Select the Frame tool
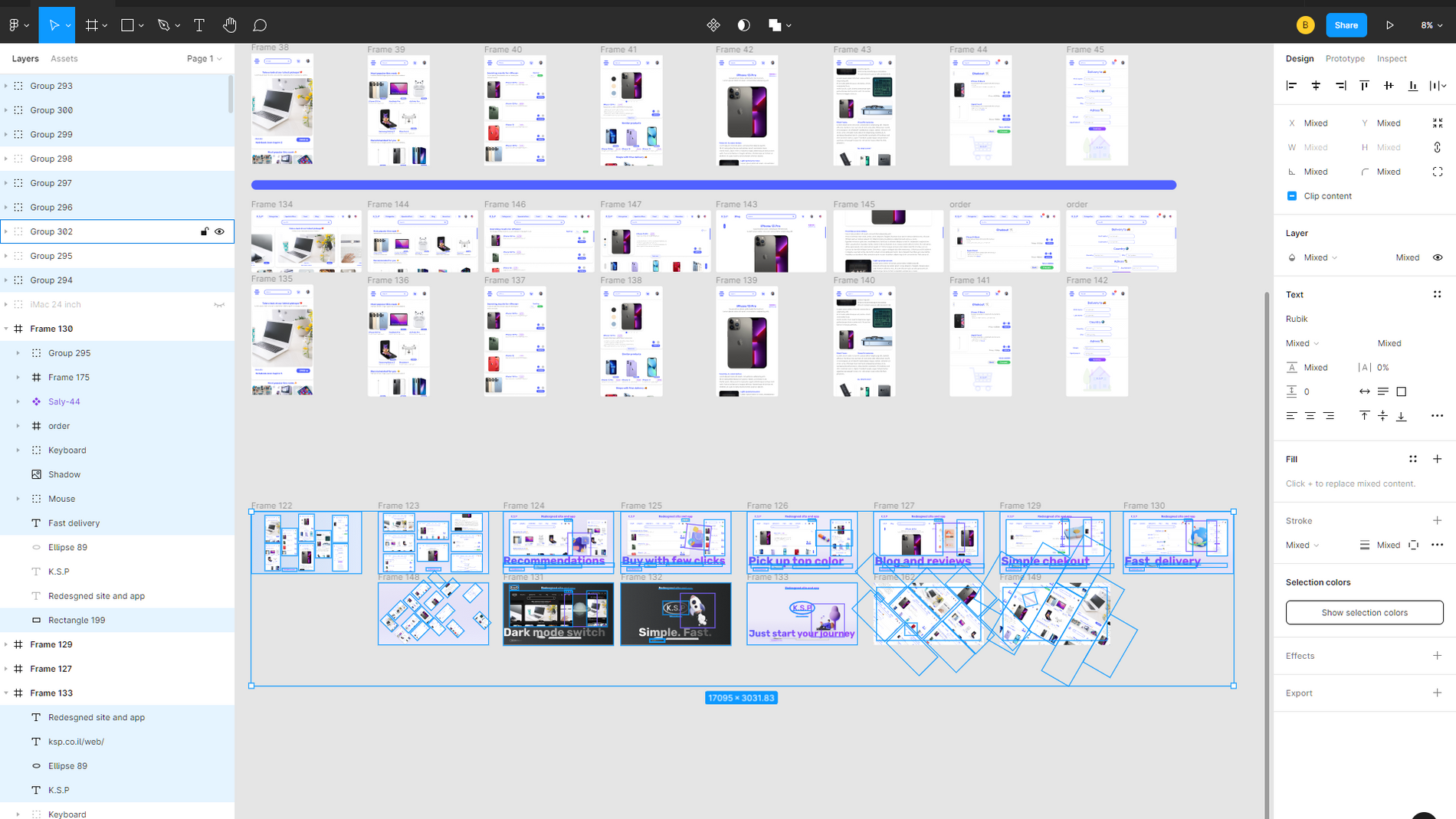 [92, 25]
